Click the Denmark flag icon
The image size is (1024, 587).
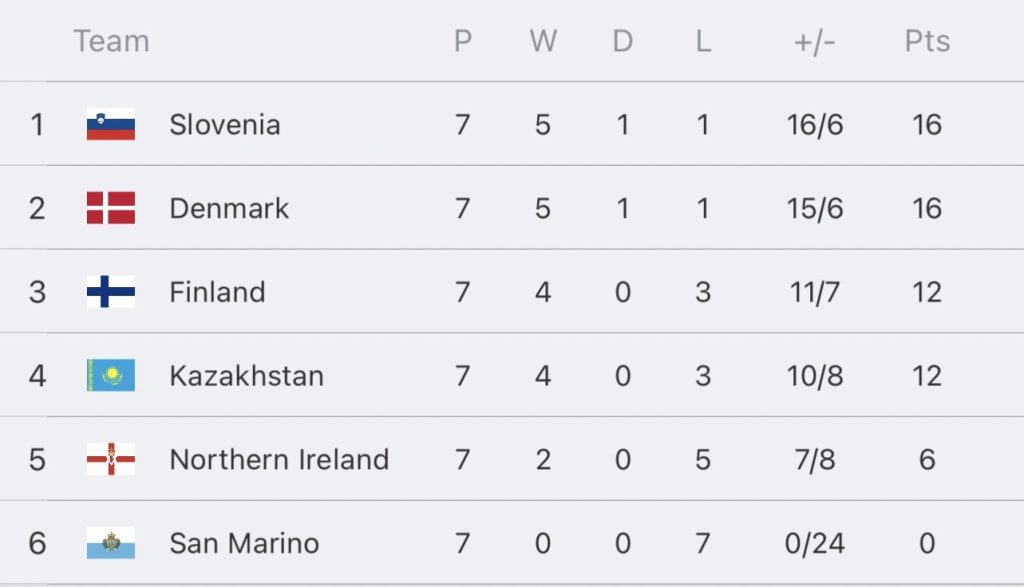point(111,208)
